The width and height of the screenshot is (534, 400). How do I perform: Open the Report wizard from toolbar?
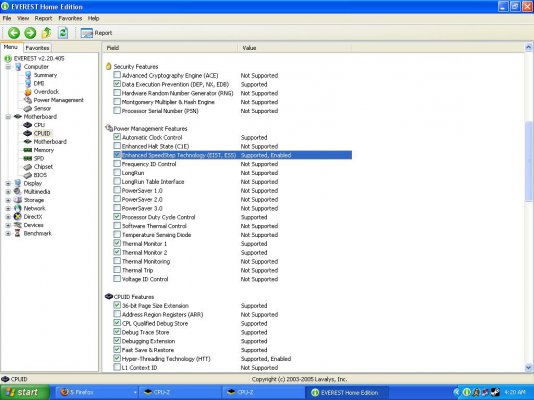click(x=96, y=33)
